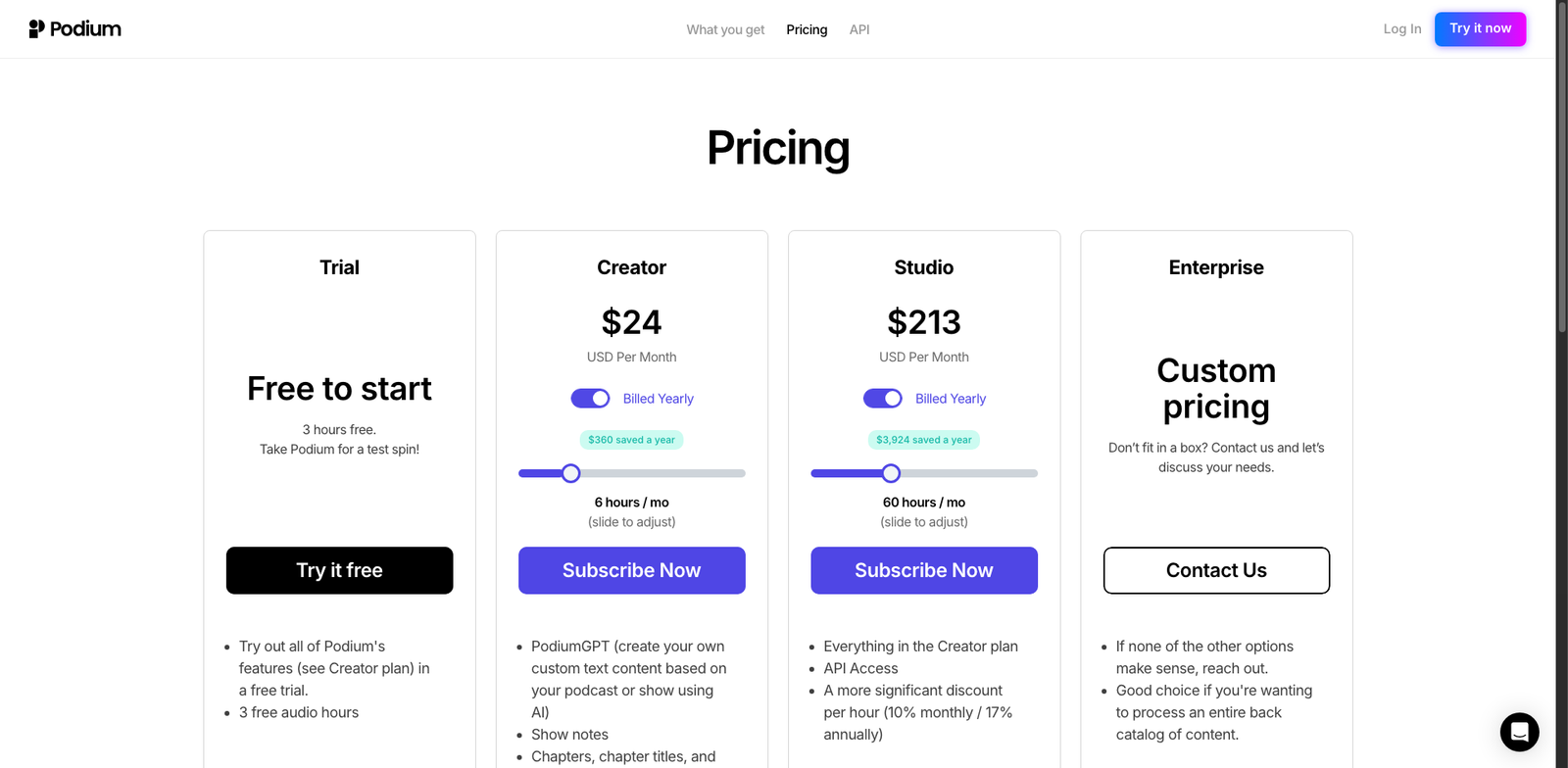Open the API navigation item
The image size is (1568, 768).
(859, 29)
